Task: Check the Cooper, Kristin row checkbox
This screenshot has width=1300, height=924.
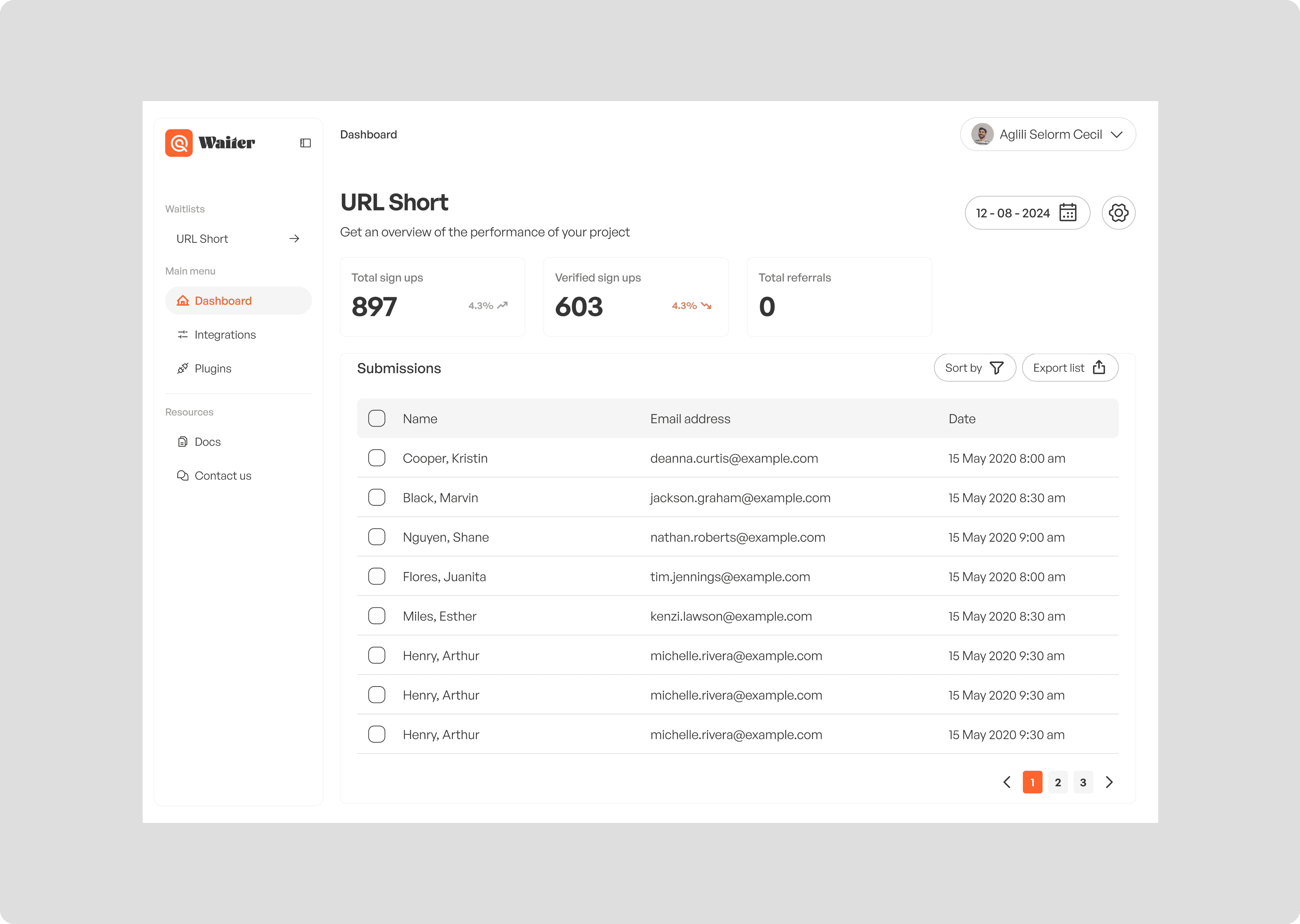Action: (x=376, y=458)
